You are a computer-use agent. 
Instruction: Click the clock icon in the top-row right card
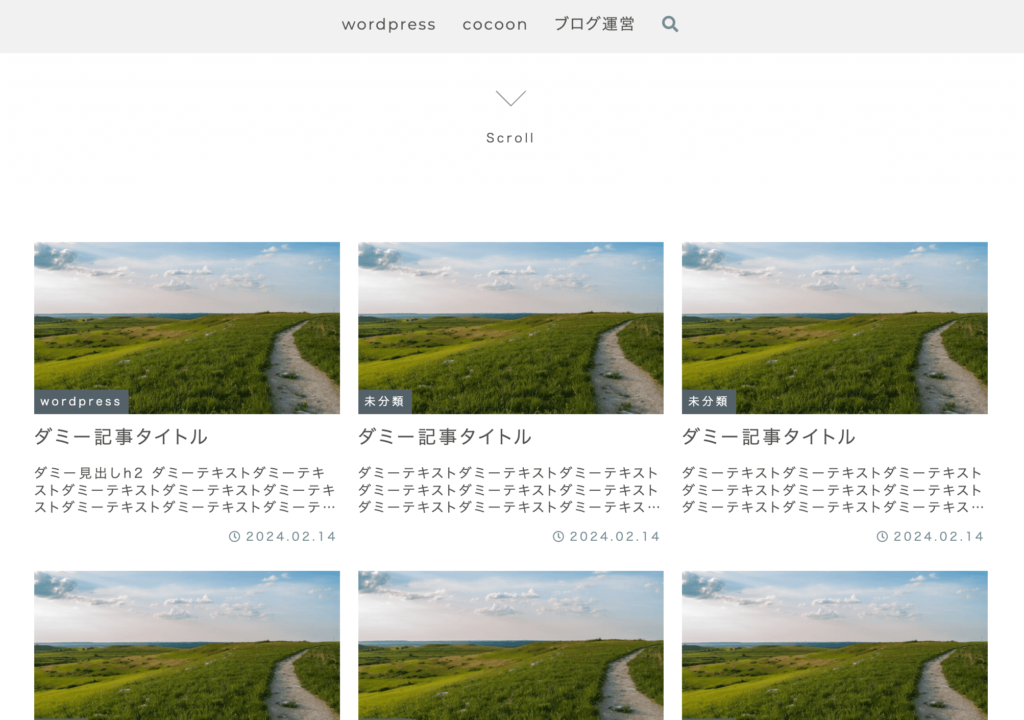click(x=882, y=536)
